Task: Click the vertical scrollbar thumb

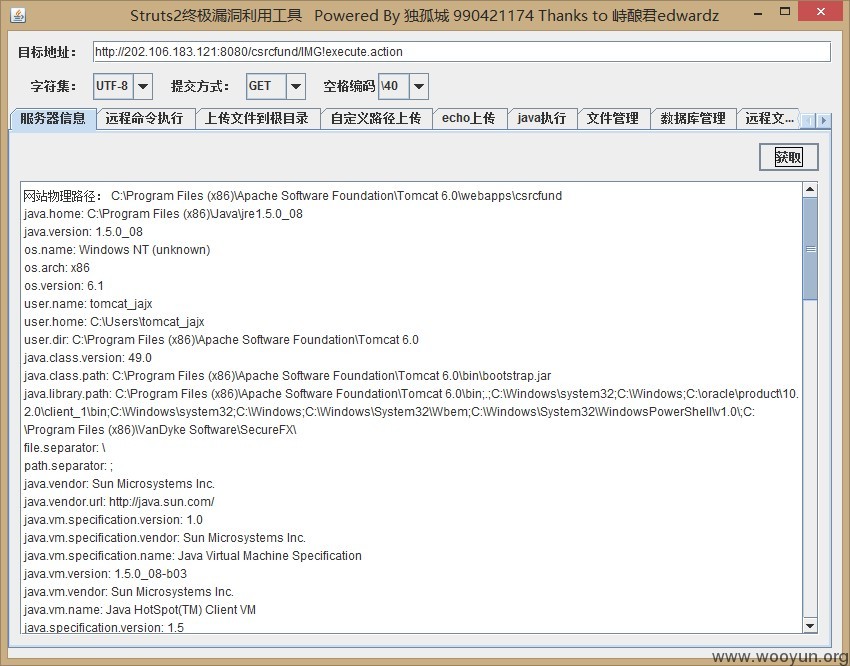Action: pos(810,249)
